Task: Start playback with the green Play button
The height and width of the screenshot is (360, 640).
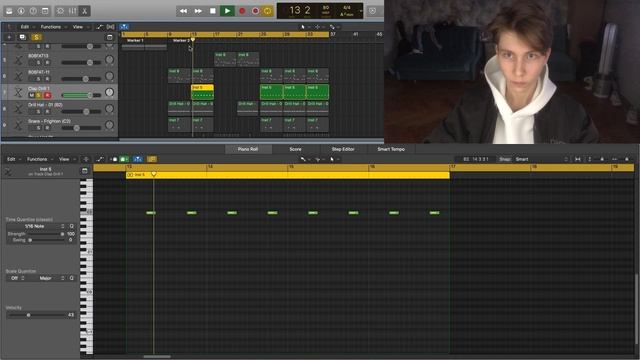Action: 227,11
